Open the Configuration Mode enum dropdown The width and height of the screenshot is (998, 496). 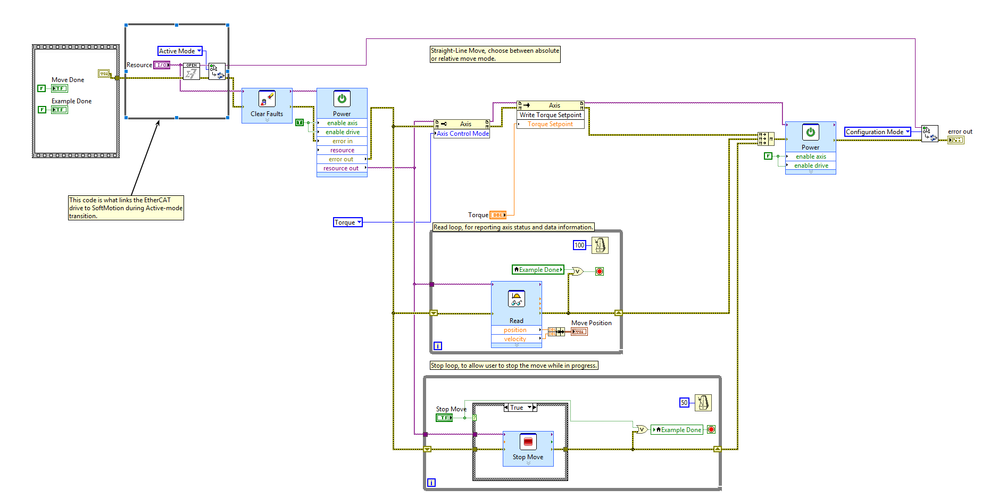click(877, 132)
